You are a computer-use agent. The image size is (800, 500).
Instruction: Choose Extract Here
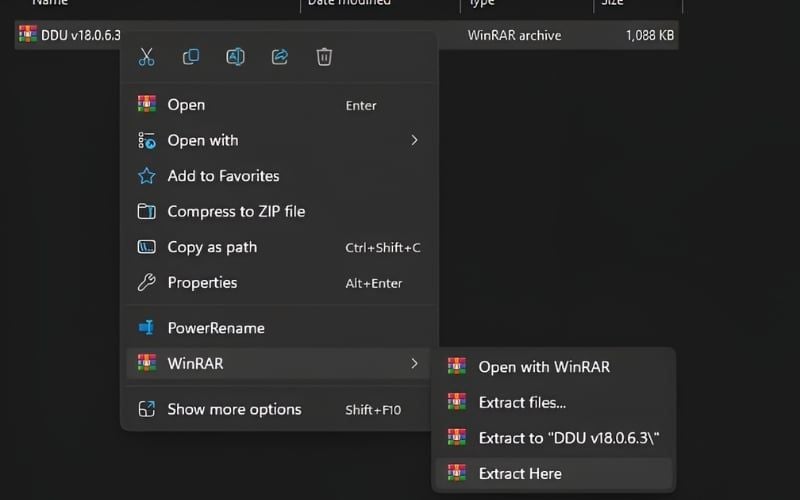coord(520,474)
